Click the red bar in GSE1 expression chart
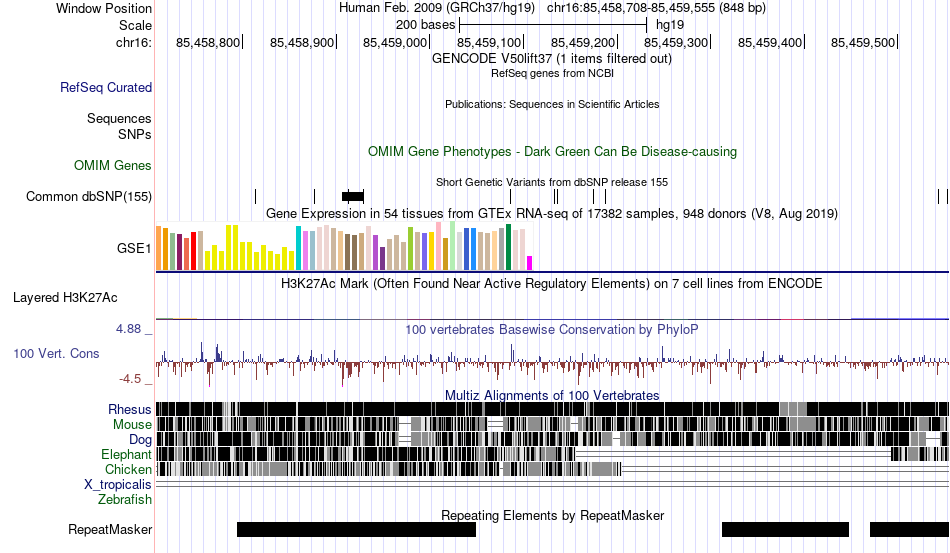 193,251
